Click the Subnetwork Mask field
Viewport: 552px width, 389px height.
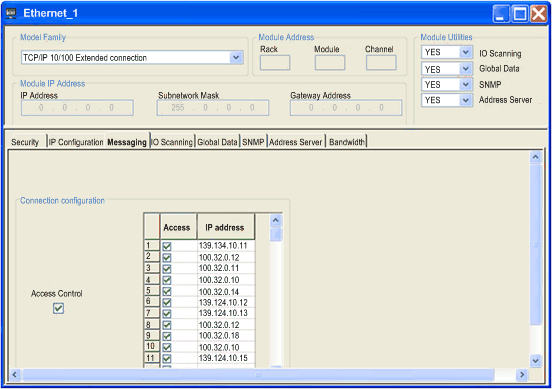click(x=213, y=108)
